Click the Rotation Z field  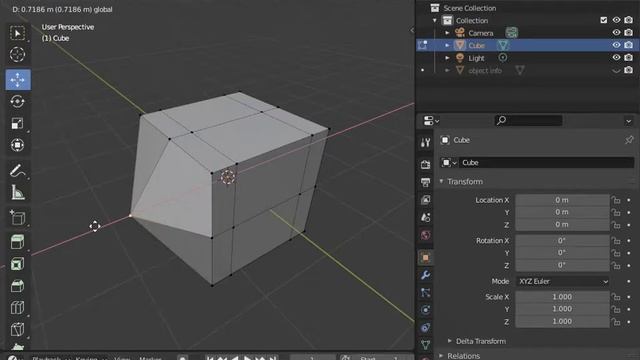(x=562, y=265)
